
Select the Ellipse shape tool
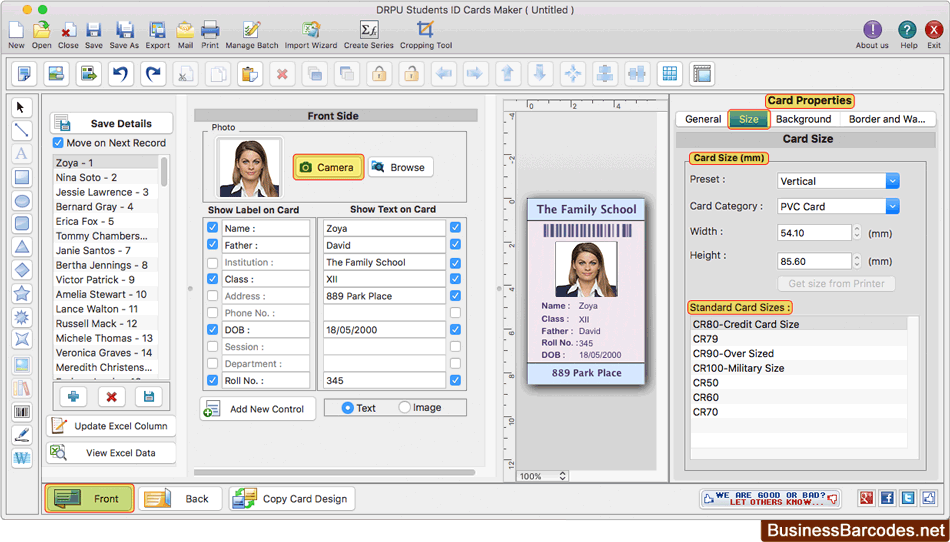click(22, 200)
